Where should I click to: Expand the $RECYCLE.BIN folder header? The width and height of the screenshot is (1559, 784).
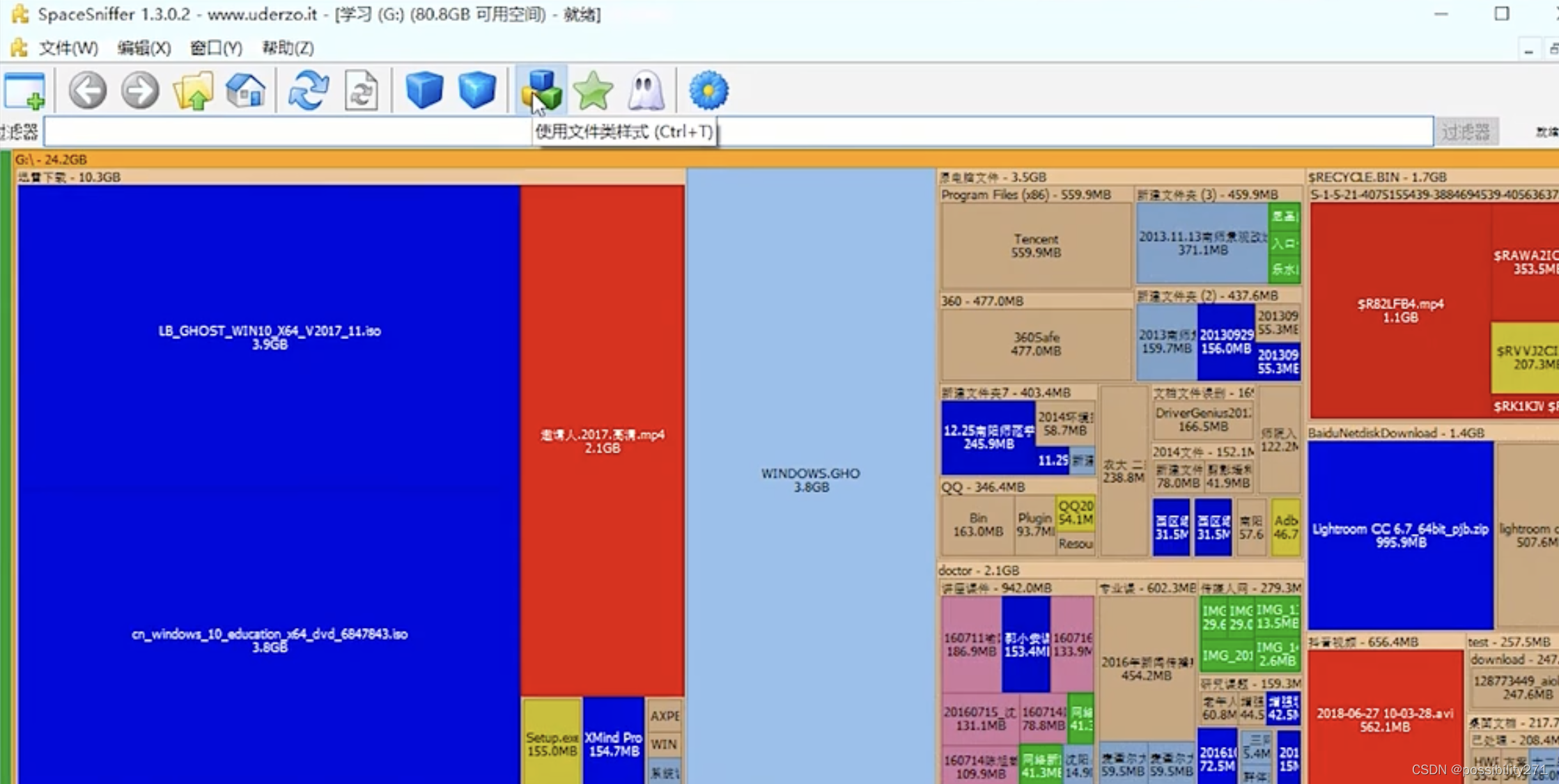pyautogui.click(x=1376, y=177)
